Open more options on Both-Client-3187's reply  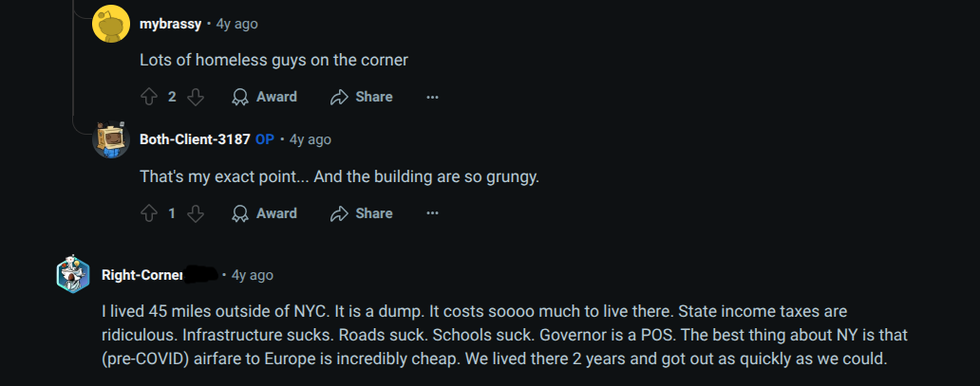coord(432,214)
